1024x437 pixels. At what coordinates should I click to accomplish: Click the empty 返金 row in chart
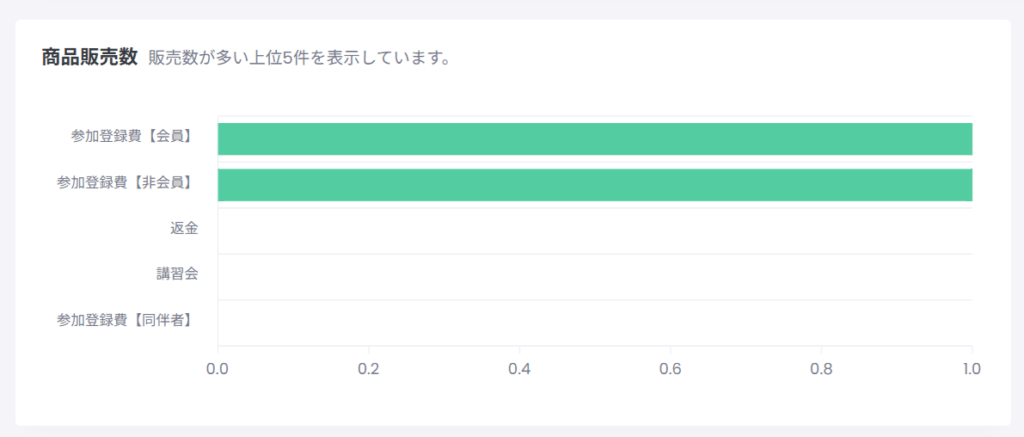[595, 231]
